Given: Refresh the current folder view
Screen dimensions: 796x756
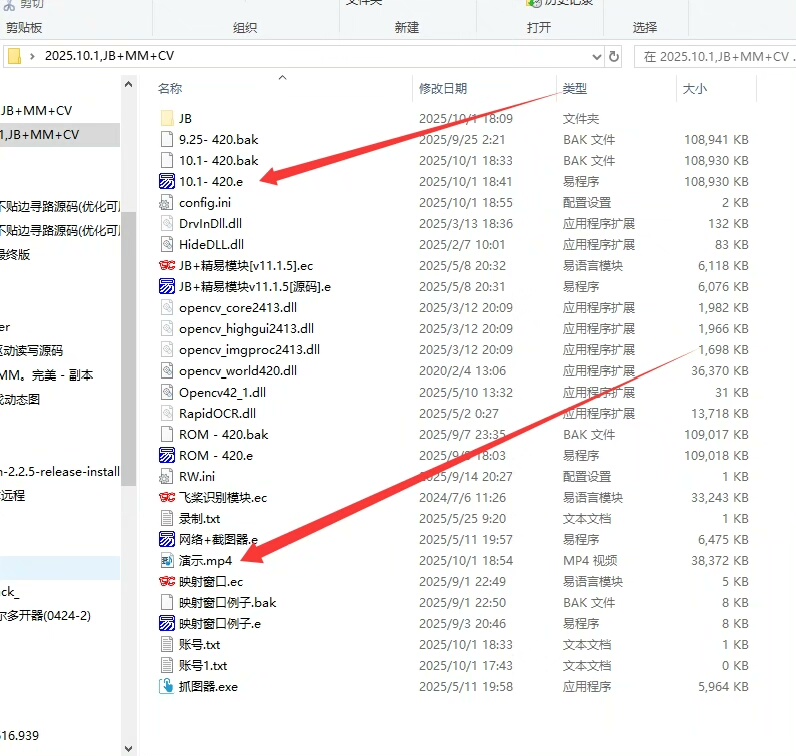Looking at the screenshot, I should (x=614, y=56).
